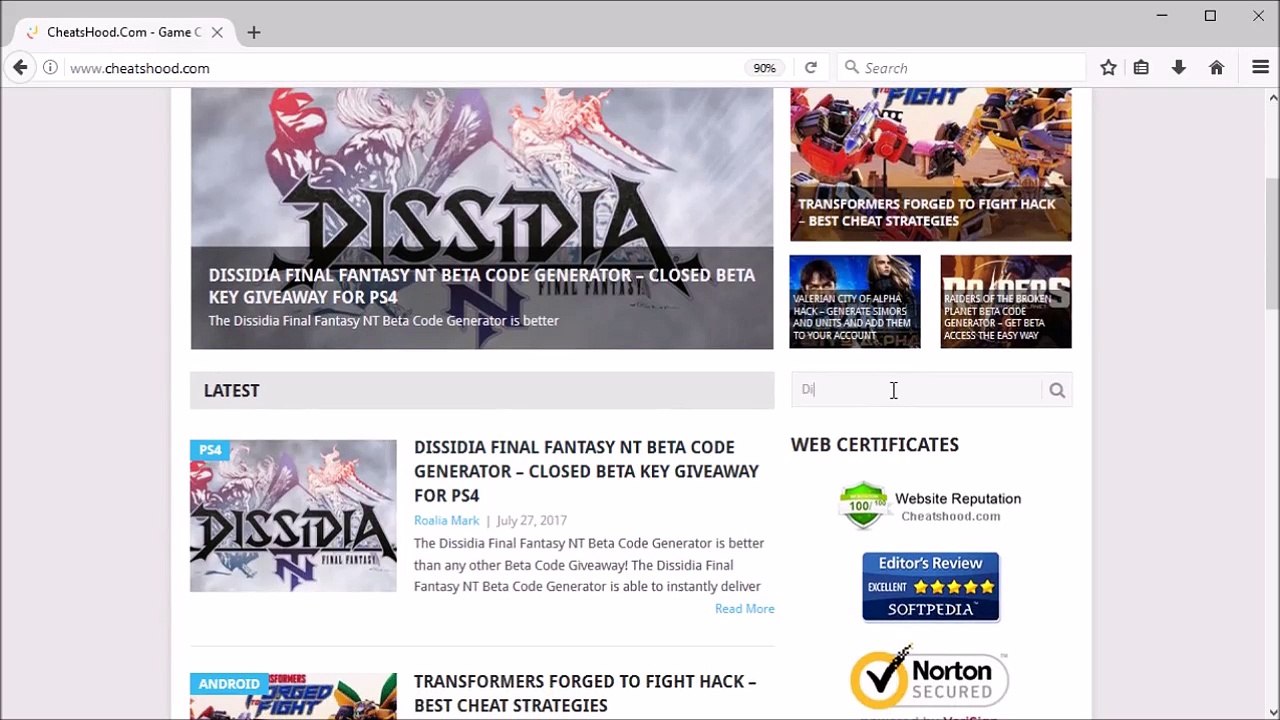
Task: Open the bookmarks list icon
Action: click(x=1141, y=68)
